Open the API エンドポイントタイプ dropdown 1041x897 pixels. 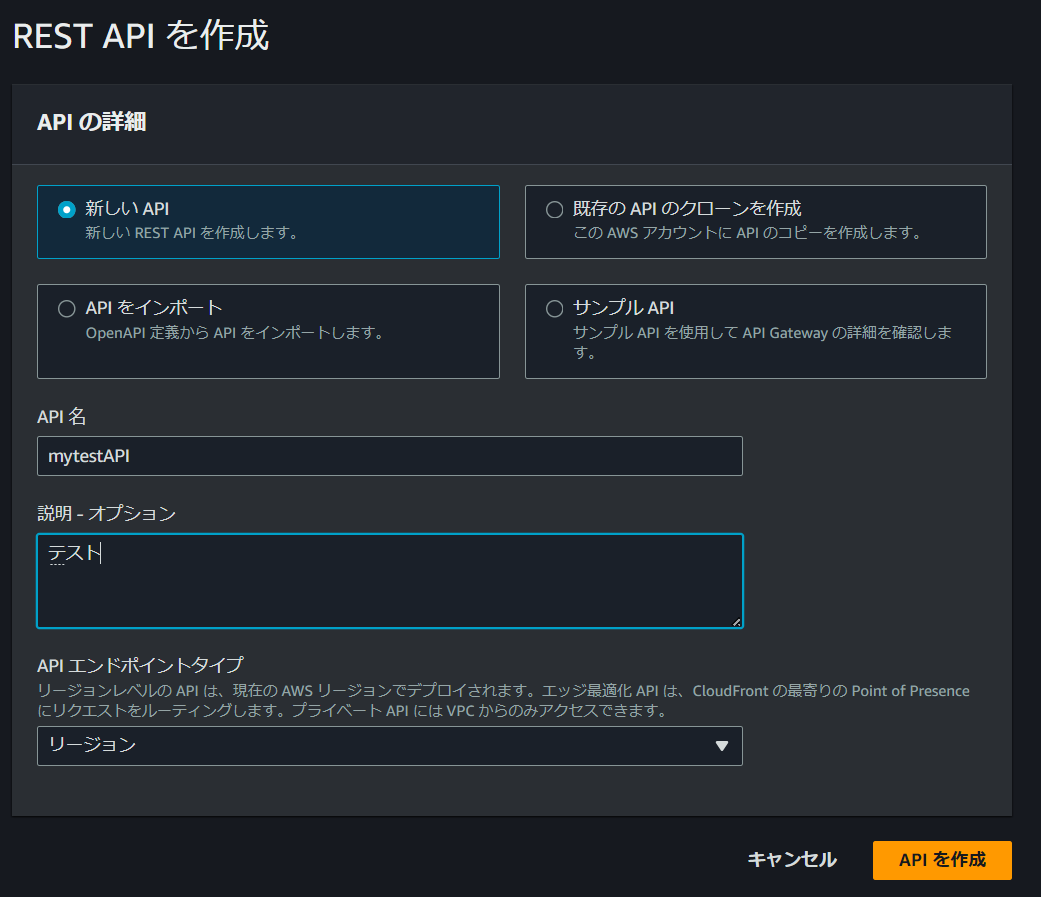click(x=389, y=746)
